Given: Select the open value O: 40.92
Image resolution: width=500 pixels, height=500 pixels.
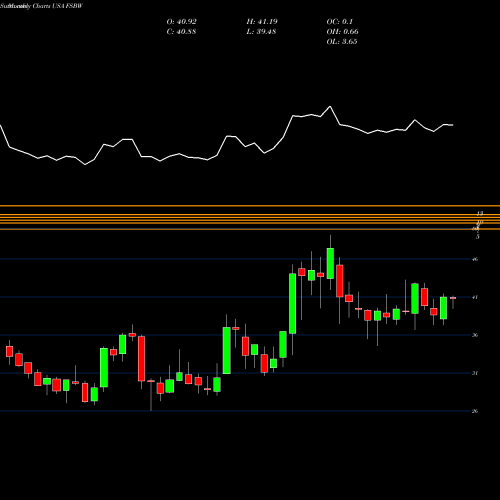Looking at the screenshot, I should tap(182, 22).
